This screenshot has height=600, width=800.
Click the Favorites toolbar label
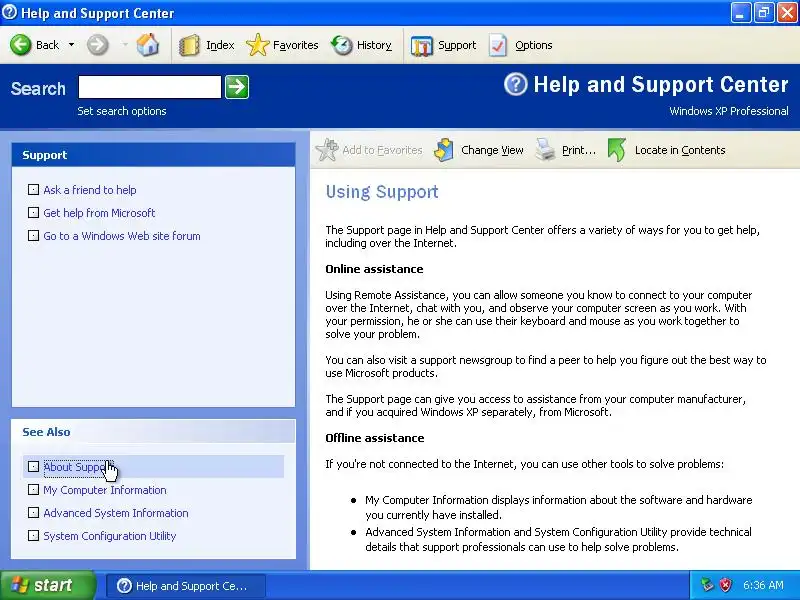(295, 45)
